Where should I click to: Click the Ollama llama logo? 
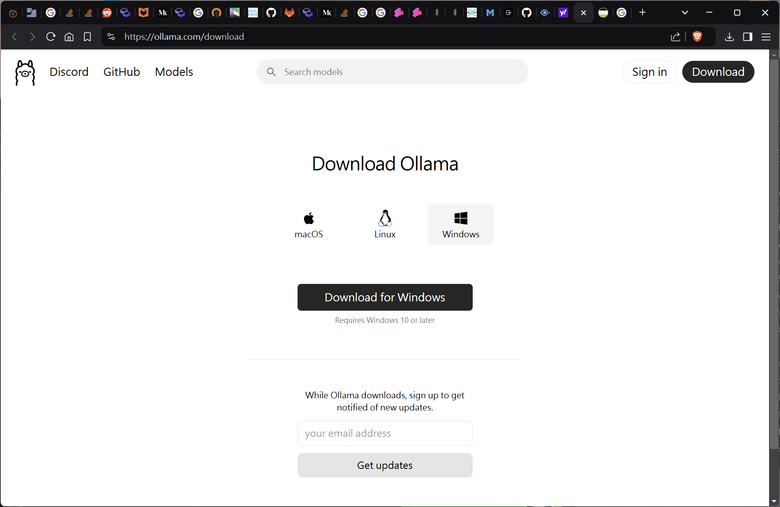pyautogui.click(x=25, y=73)
